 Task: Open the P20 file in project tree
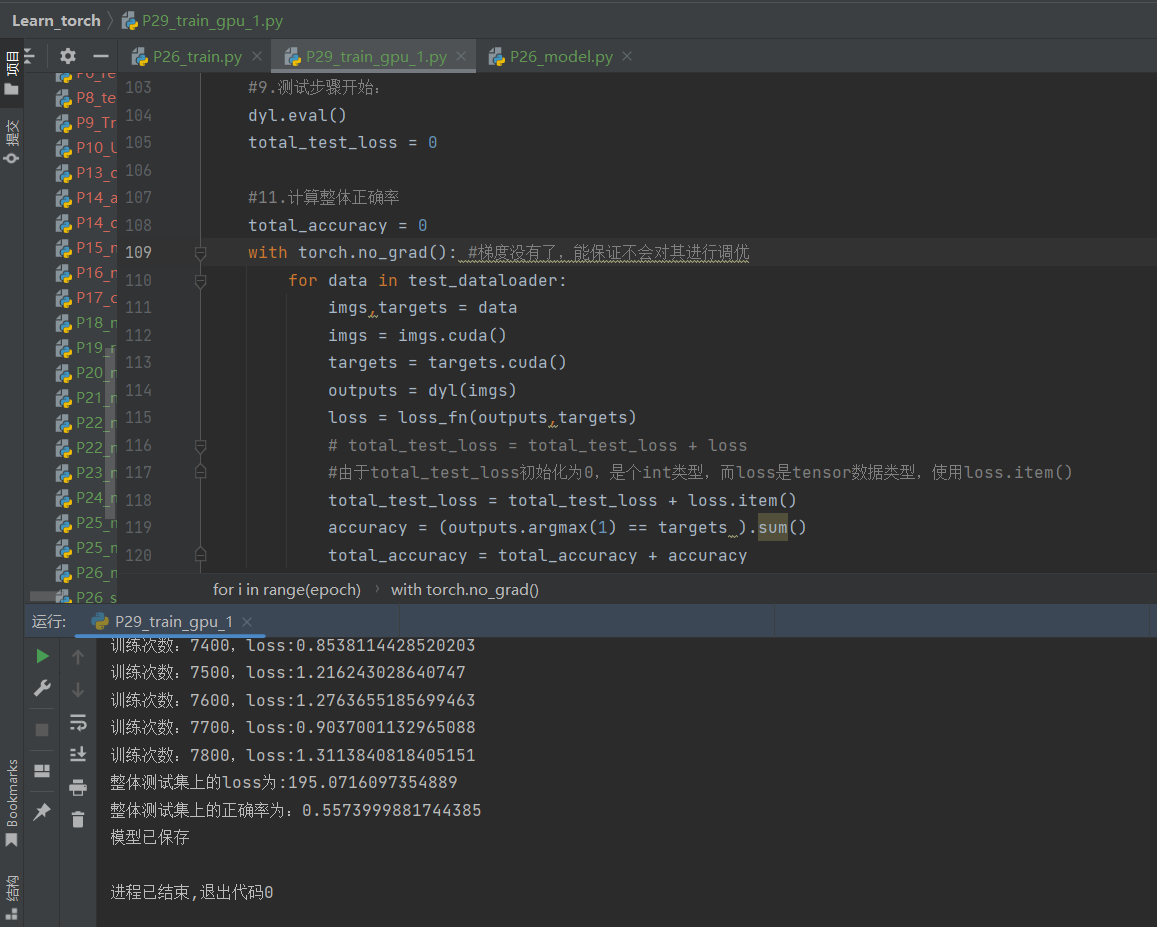(86, 373)
